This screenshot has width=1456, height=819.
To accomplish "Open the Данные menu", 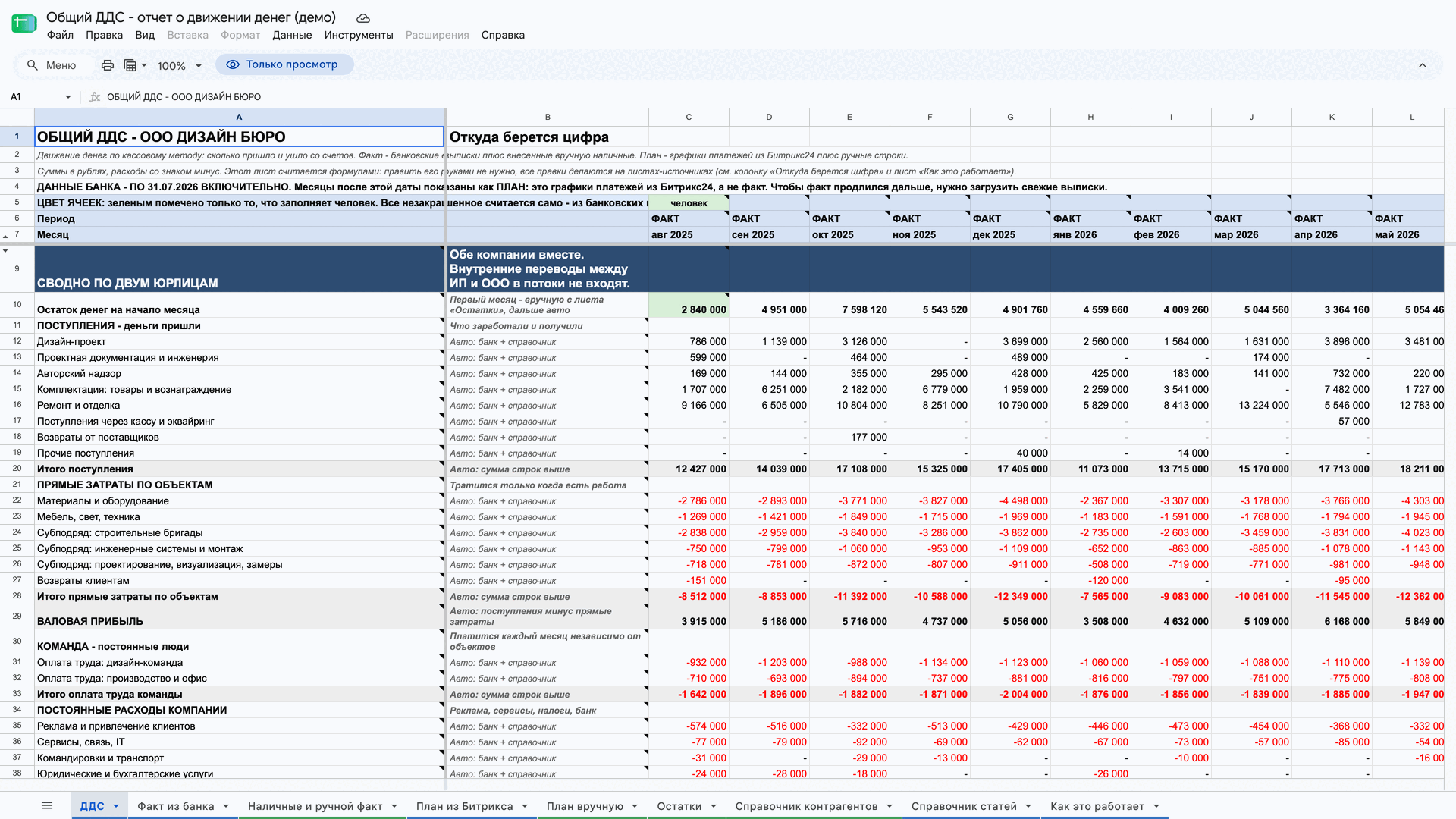I will tap(292, 35).
